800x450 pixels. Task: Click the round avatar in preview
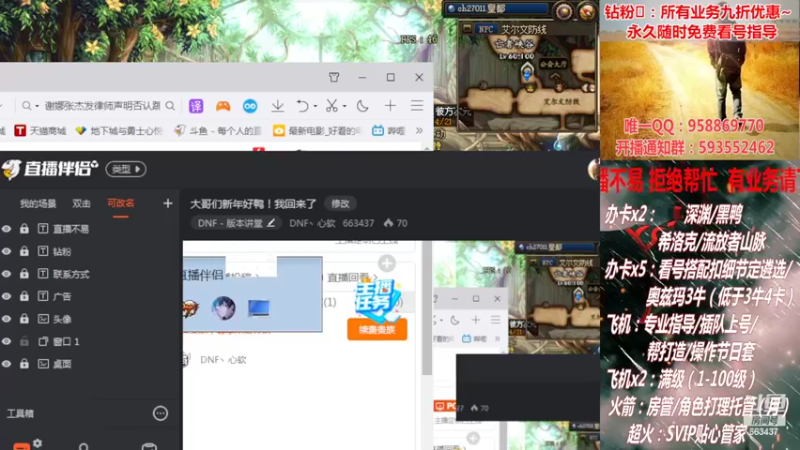[223, 308]
